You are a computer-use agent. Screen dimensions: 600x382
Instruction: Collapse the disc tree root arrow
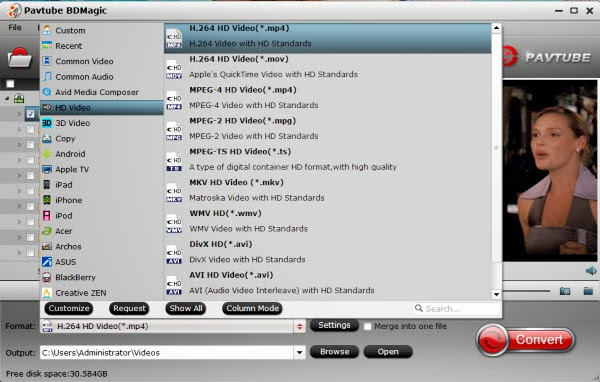7,99
